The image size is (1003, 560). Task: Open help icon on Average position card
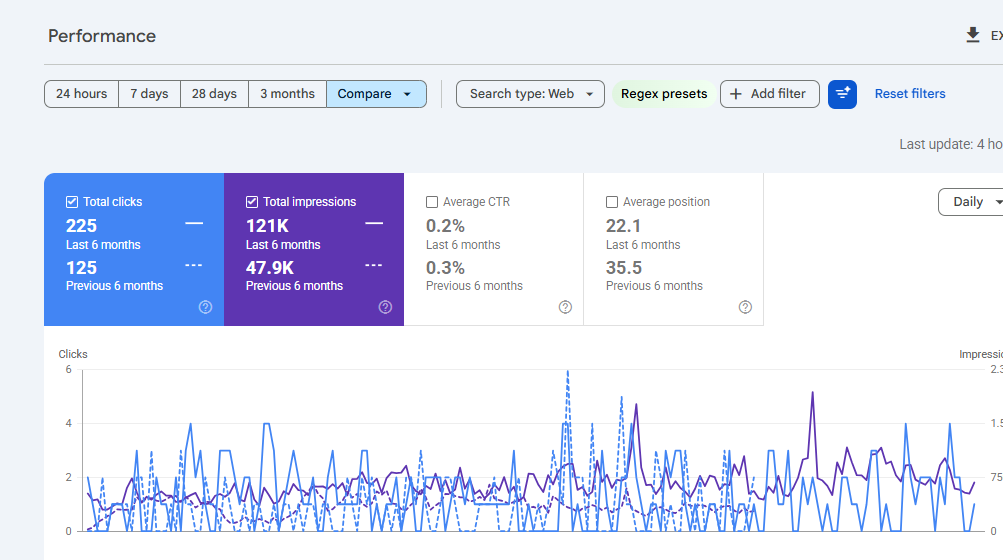coord(745,307)
